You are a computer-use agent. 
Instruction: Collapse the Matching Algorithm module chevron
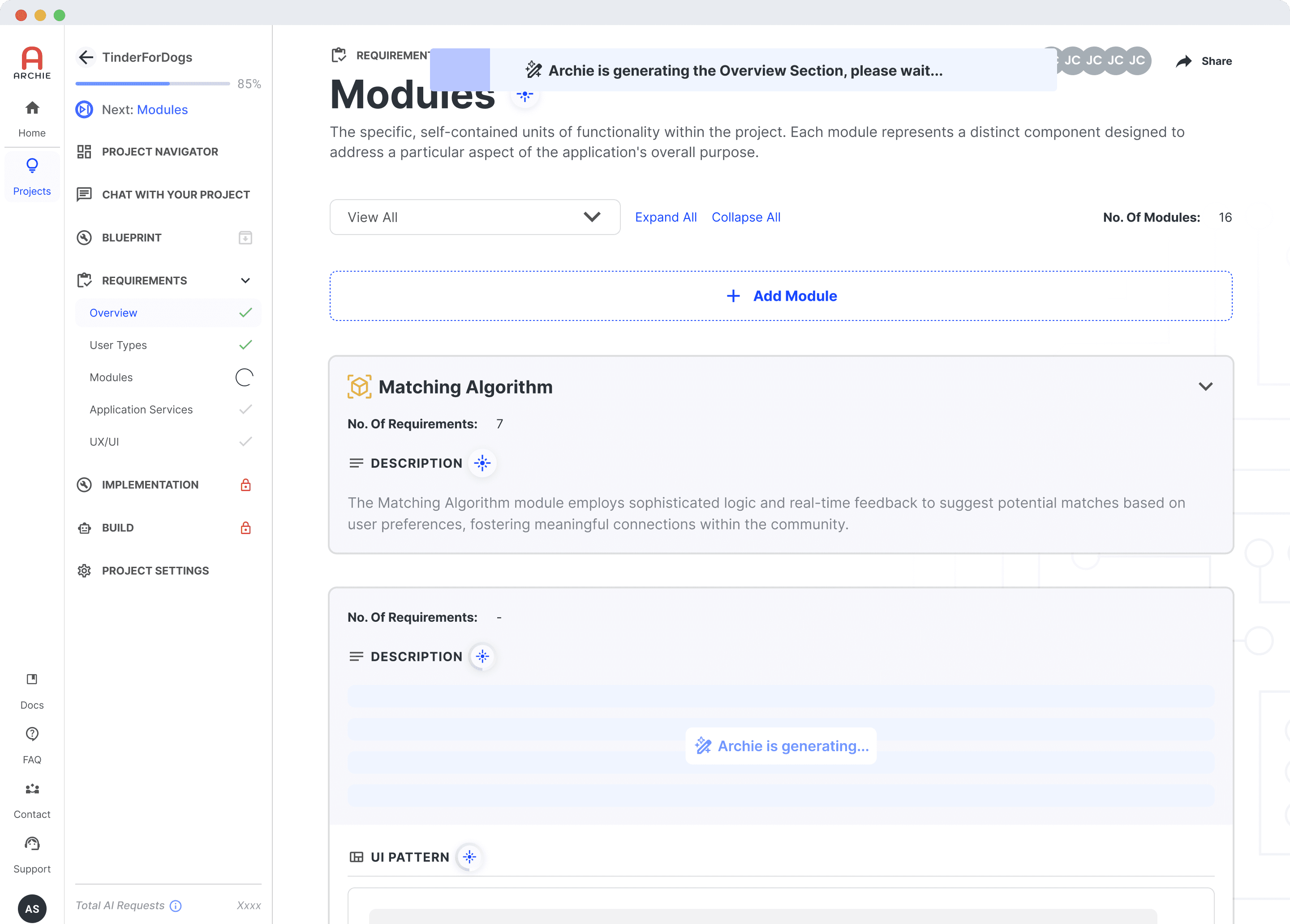tap(1205, 387)
